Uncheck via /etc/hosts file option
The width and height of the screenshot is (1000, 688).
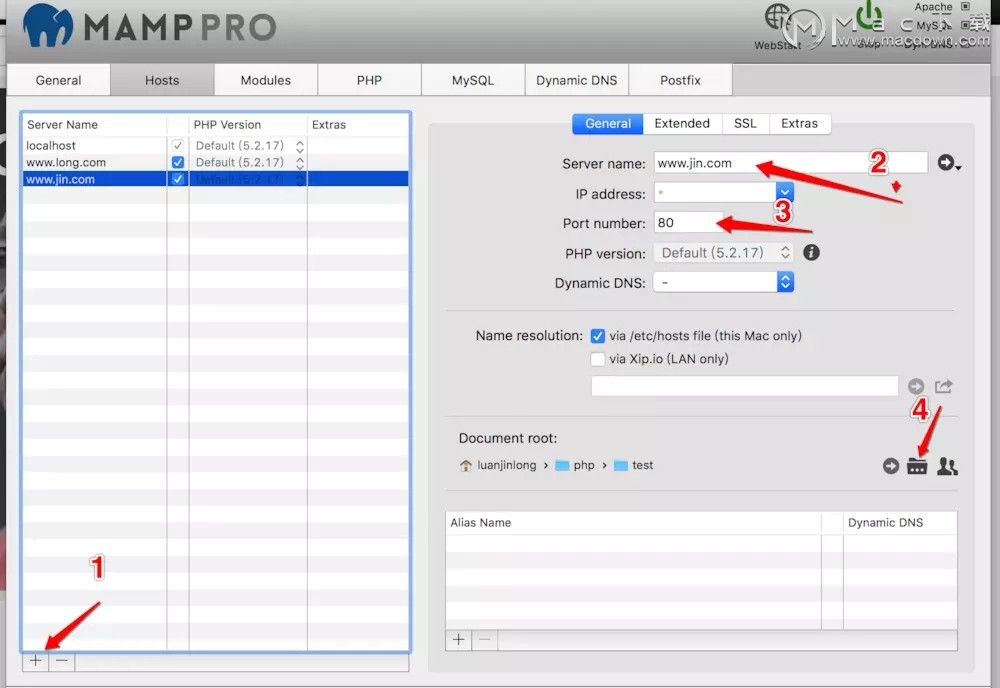(x=598, y=336)
